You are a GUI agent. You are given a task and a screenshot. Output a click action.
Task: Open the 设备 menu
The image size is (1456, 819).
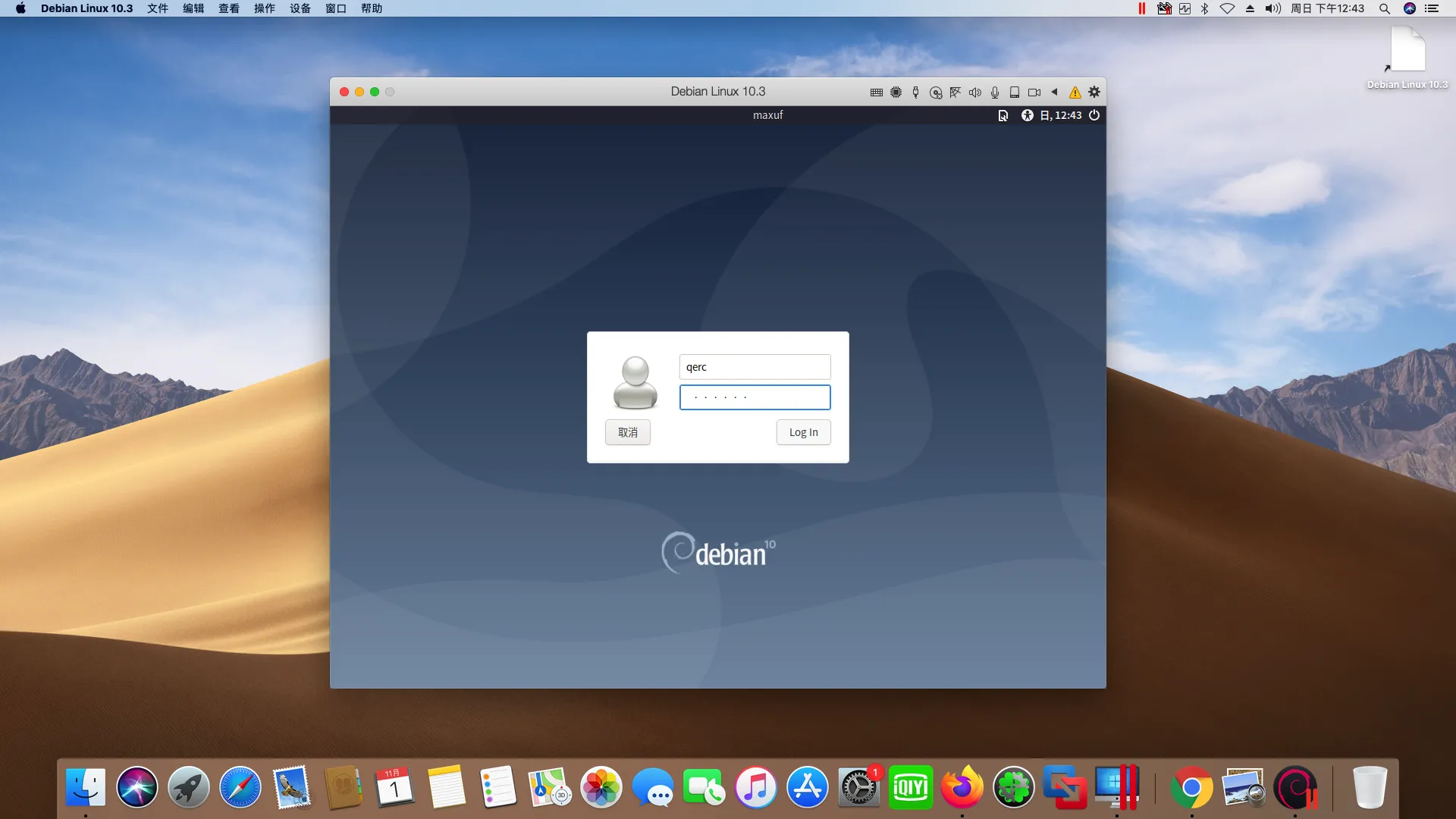(x=300, y=8)
